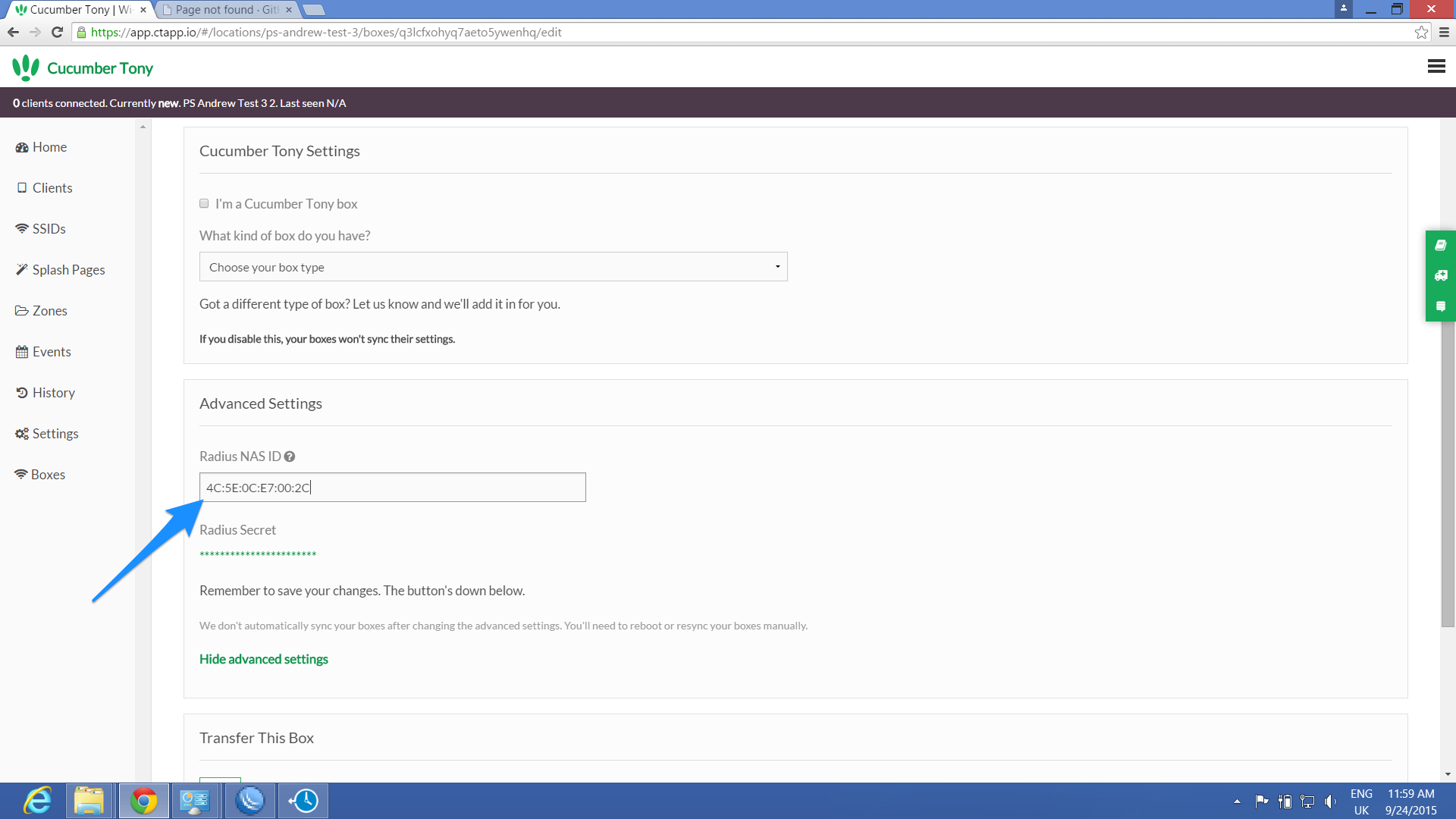Click the Chrome user profile icon
The image size is (1456, 819).
coord(1343,8)
